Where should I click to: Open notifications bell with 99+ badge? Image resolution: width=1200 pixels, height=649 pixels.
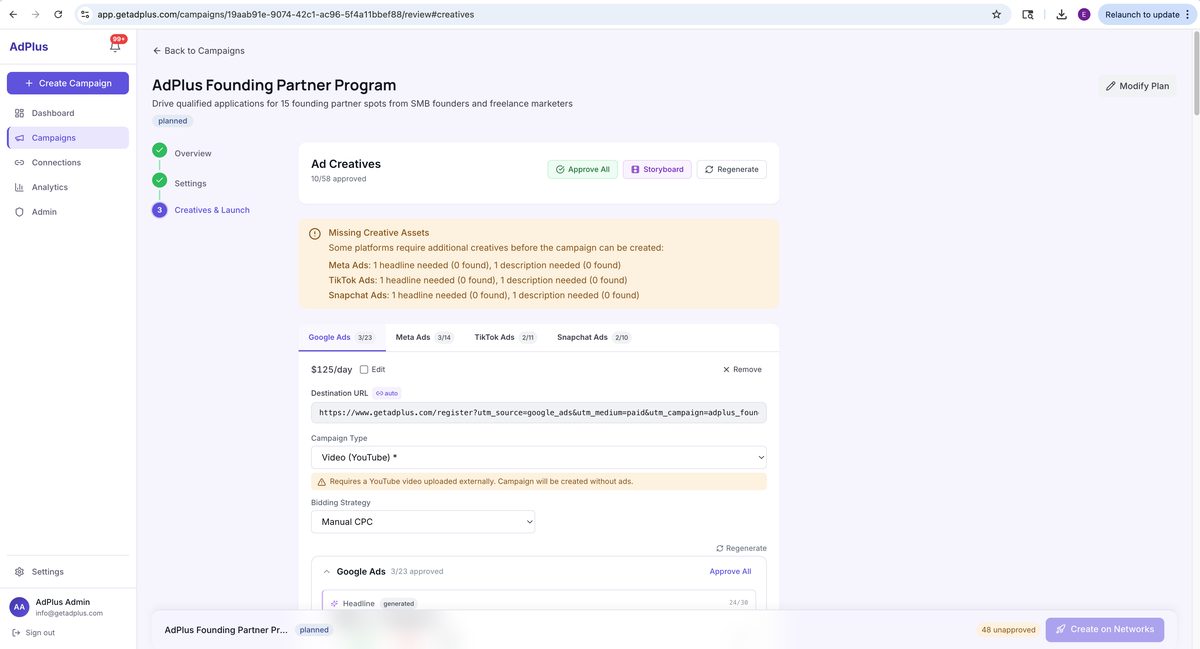pyautogui.click(x=116, y=45)
